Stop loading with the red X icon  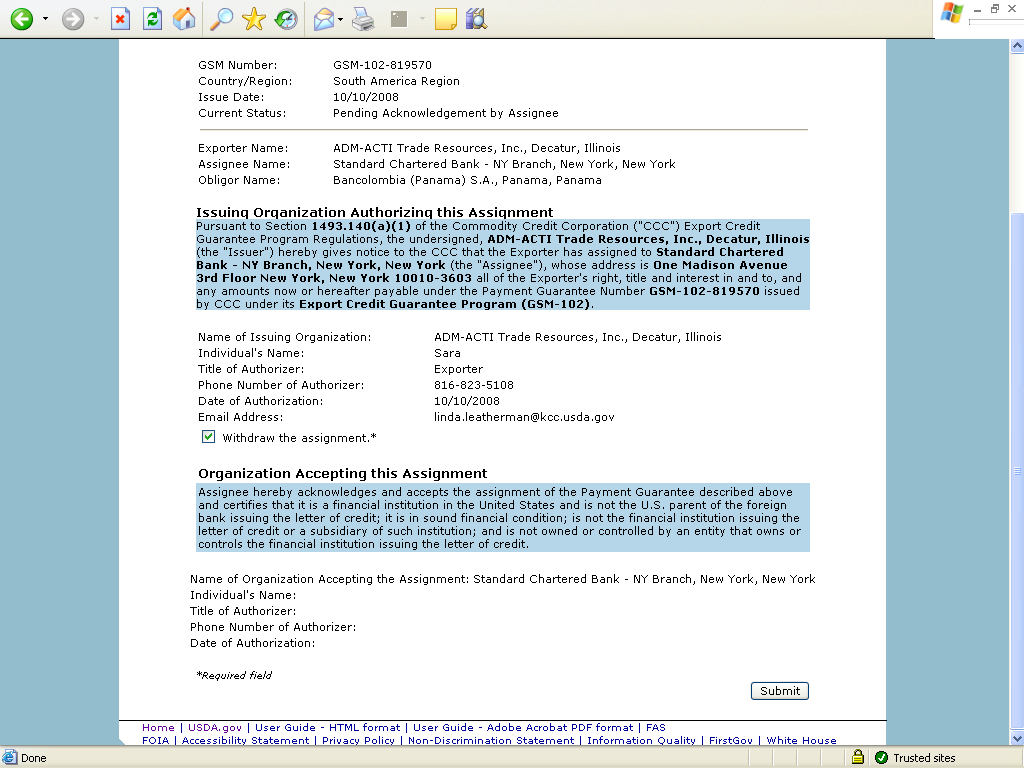pyautogui.click(x=120, y=19)
